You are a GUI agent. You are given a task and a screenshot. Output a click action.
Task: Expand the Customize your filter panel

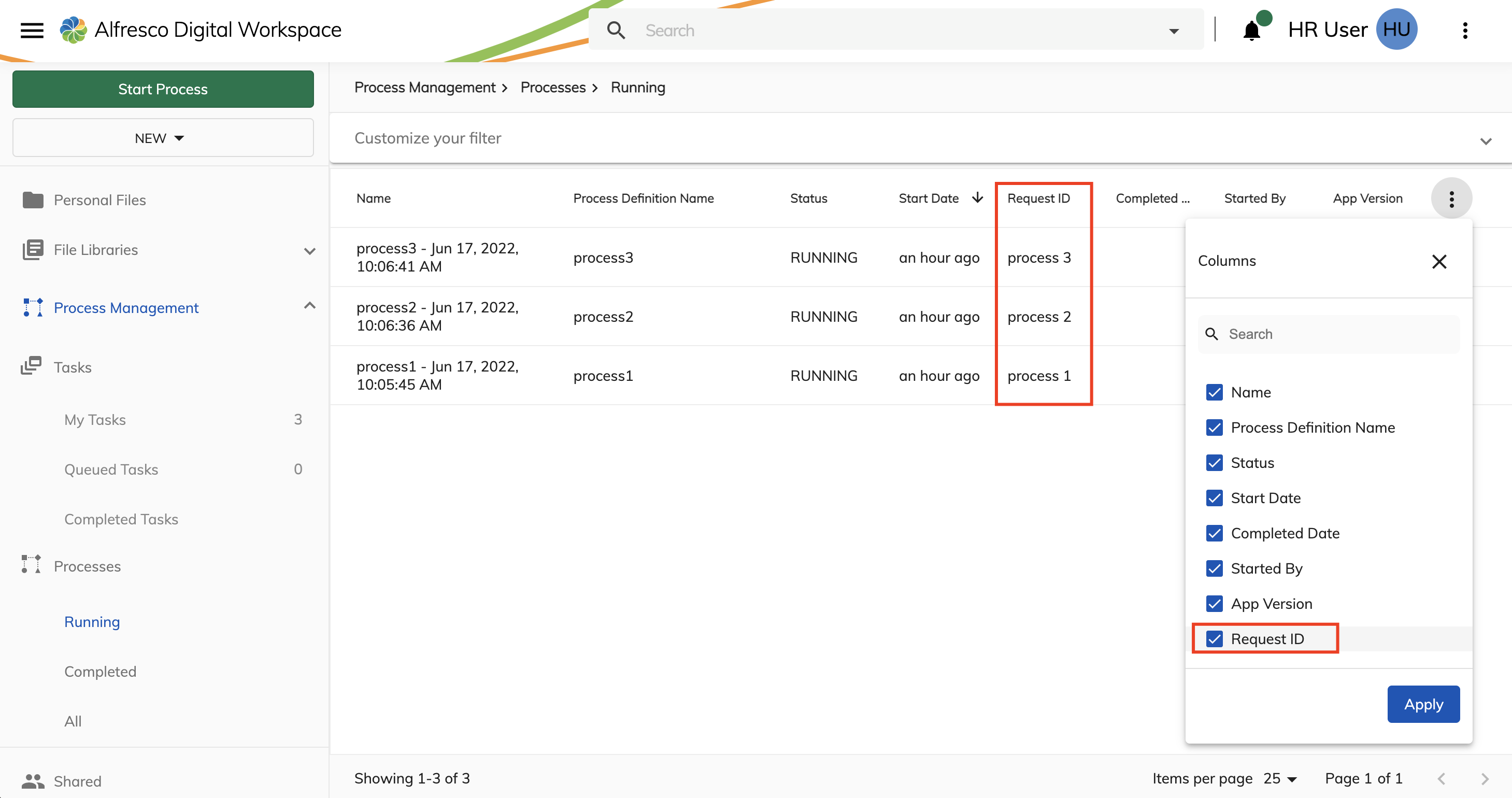coord(1486,141)
